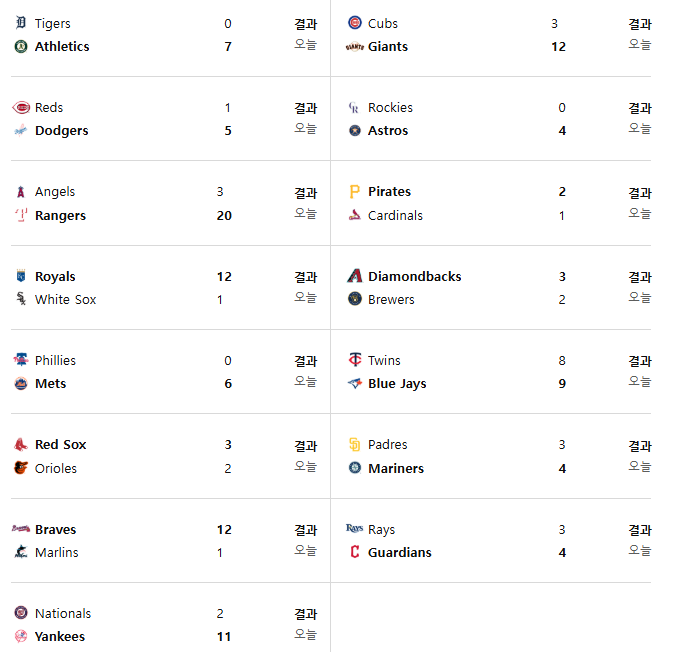Click the Cubs team logo

354,22
